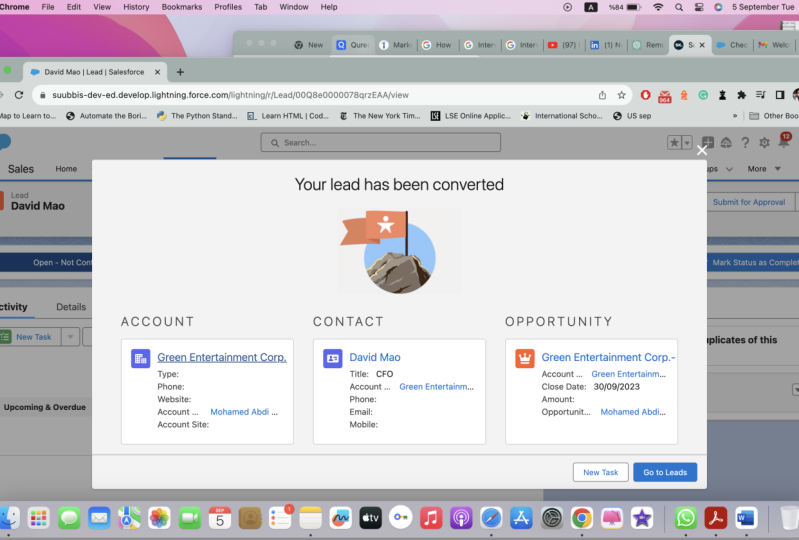Open The Python Stand... bookmark
The image size is (799, 540).
197,116
